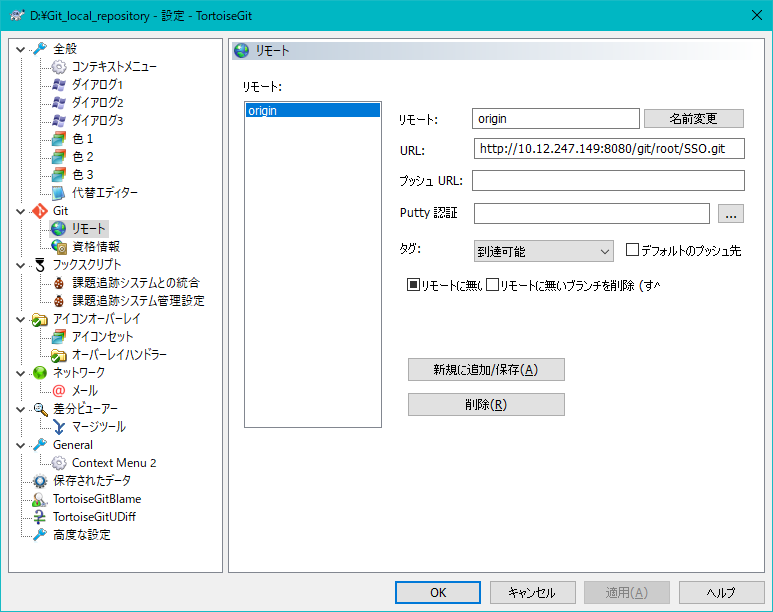The image size is (773, 612).
Task: Toggle the first リモートに無い tri-state checkbox
Action: [413, 285]
